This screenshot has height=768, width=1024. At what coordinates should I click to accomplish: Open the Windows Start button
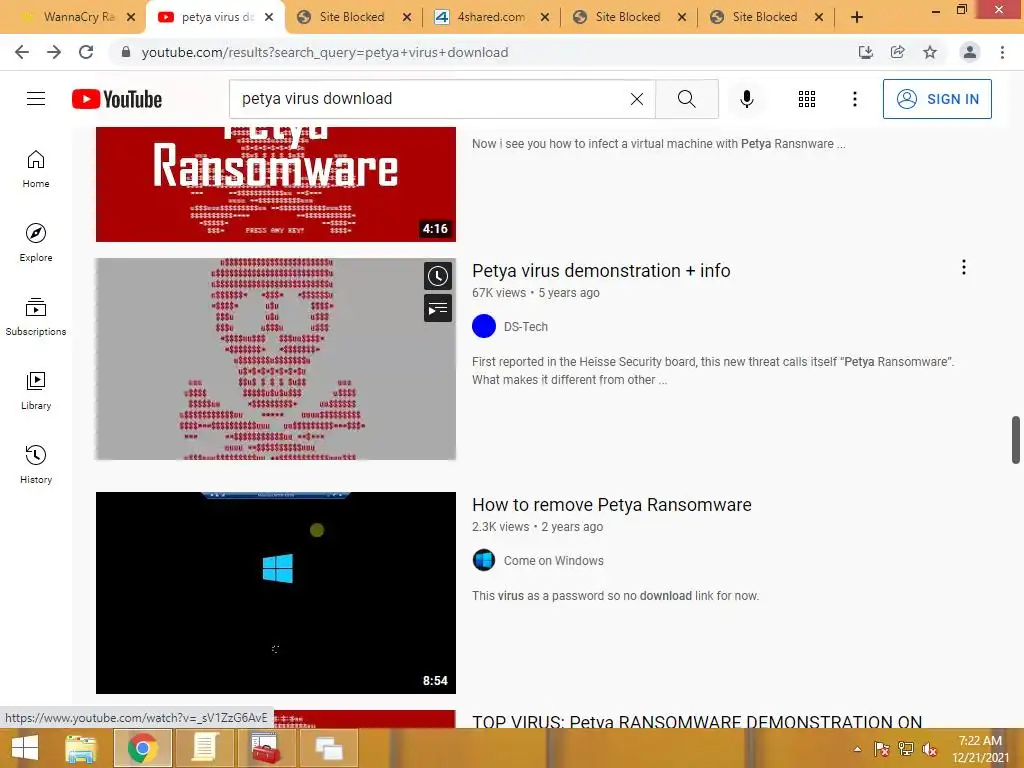pyautogui.click(x=25, y=748)
